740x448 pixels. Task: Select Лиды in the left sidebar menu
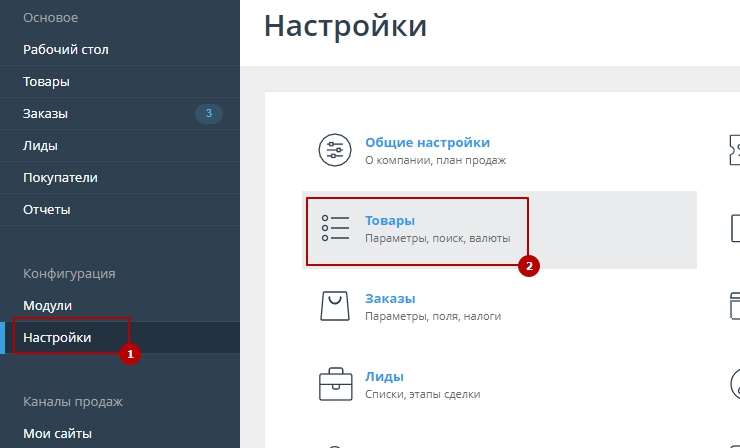click(x=40, y=146)
